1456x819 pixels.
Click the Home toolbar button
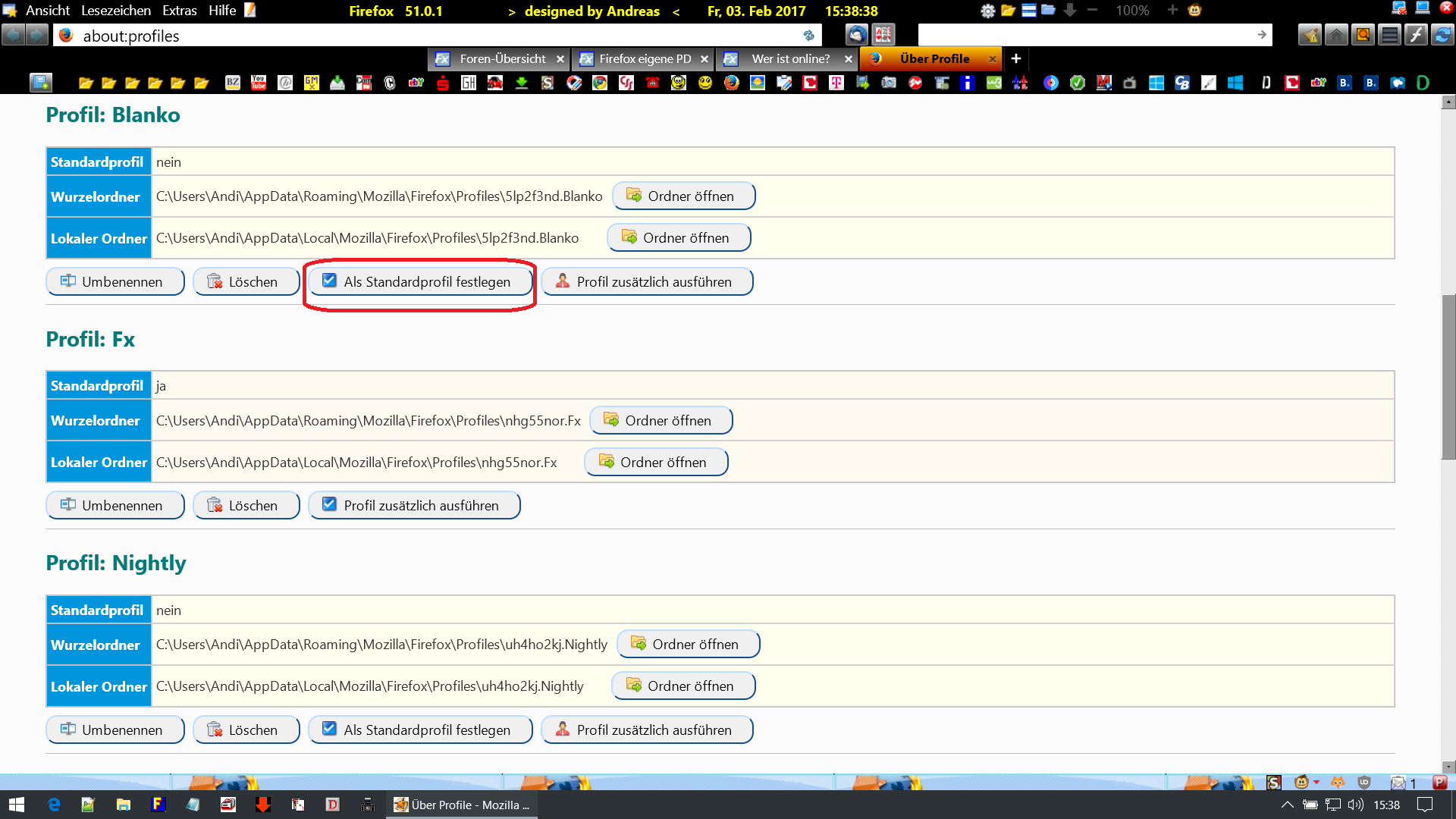[1336, 35]
